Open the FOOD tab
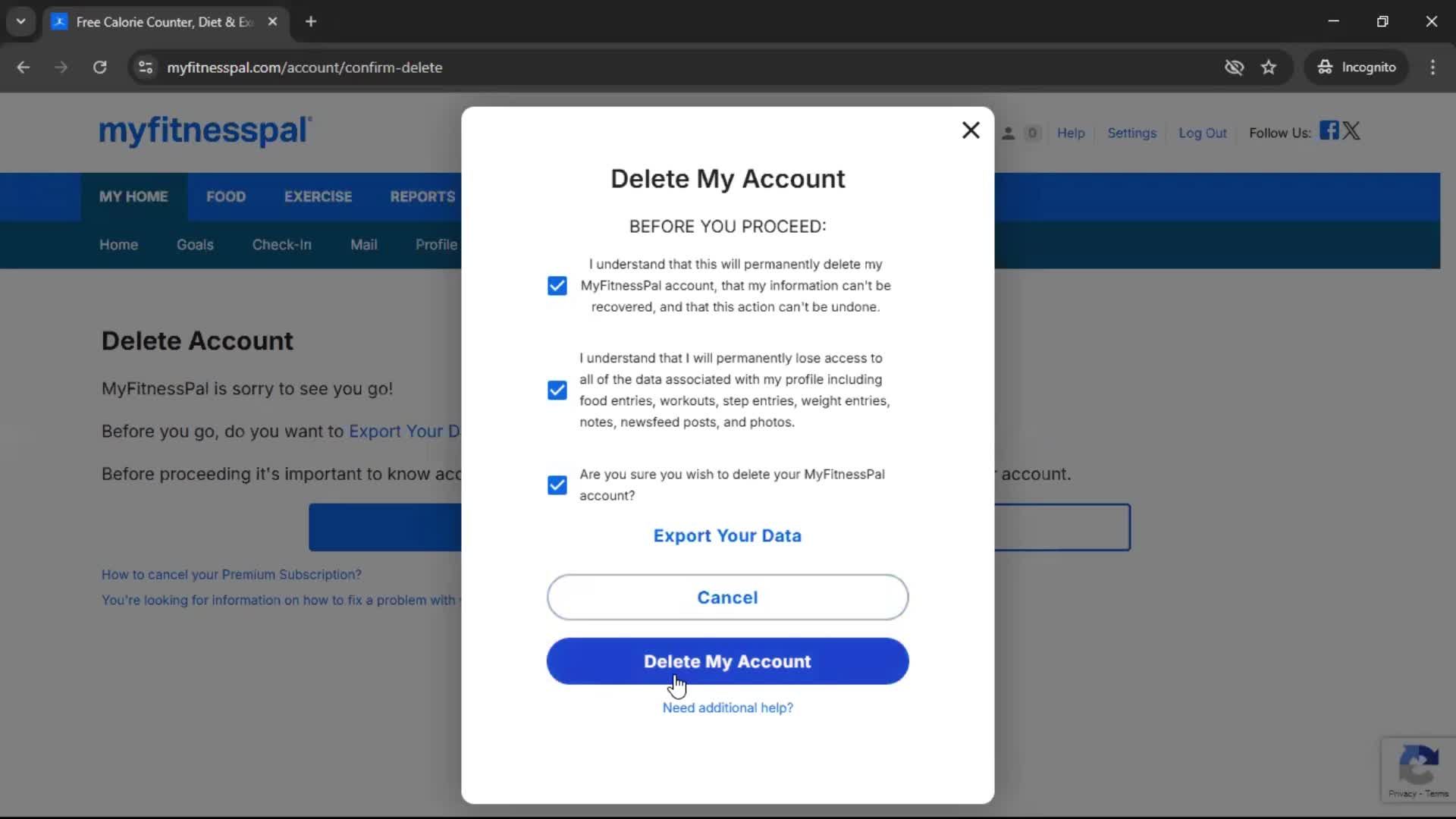Image resolution: width=1456 pixels, height=819 pixels. [x=226, y=196]
